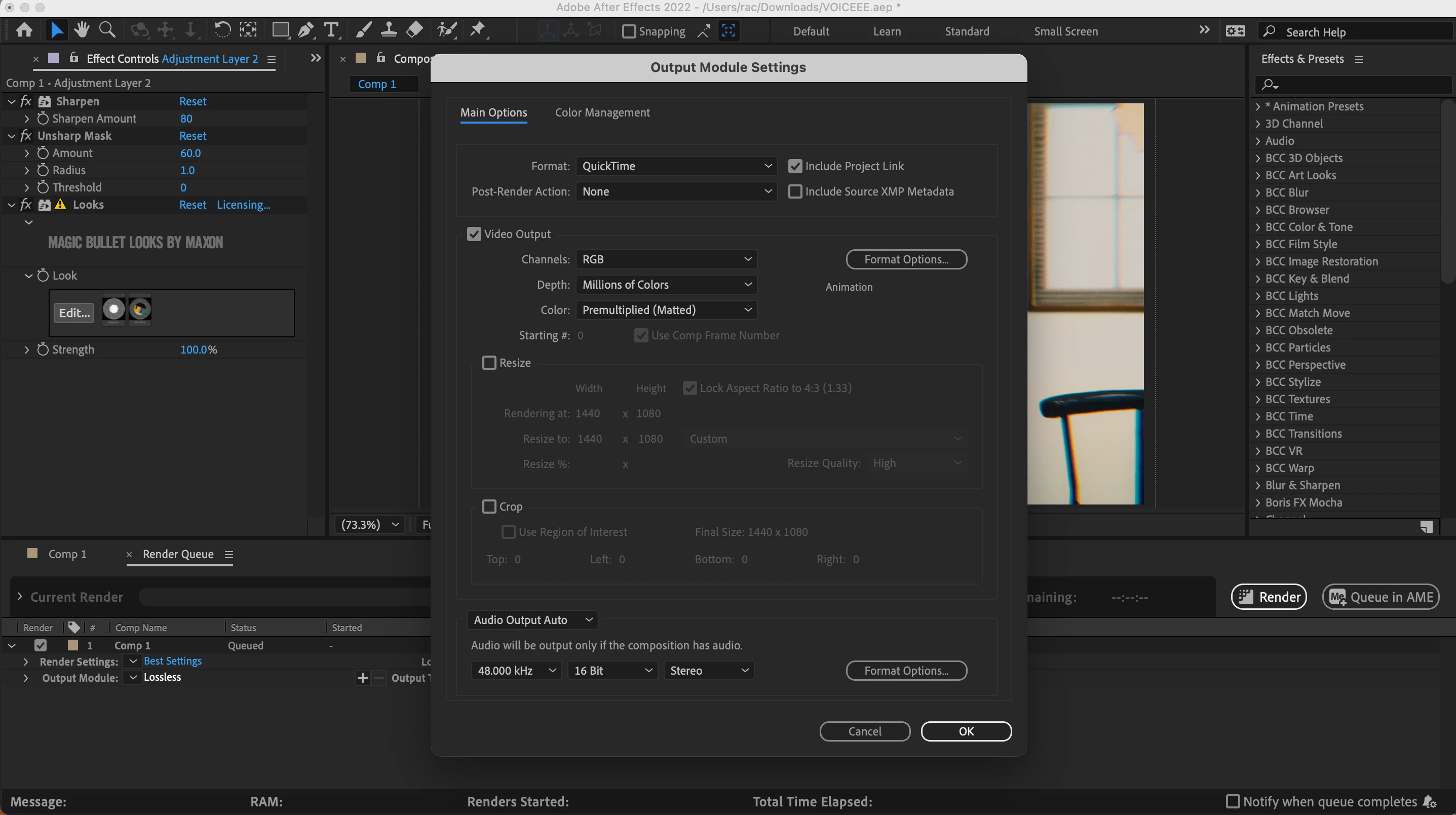
Task: Click the Sharpen Amount value 80
Action: pyautogui.click(x=186, y=119)
